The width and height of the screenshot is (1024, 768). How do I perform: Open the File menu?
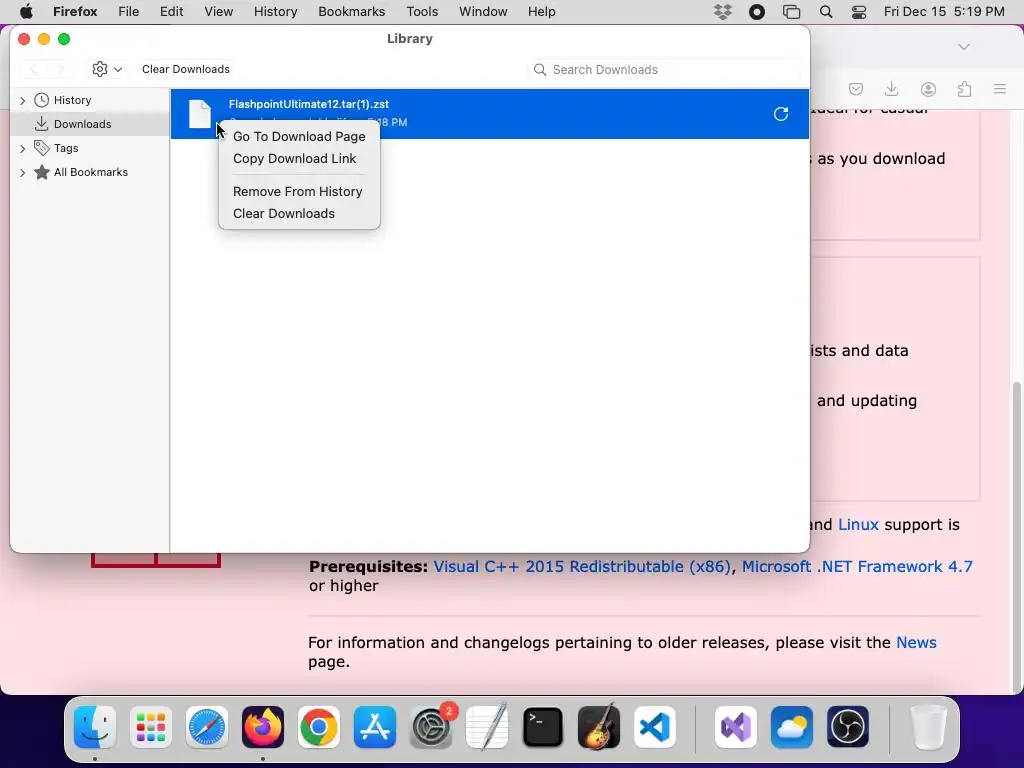click(x=129, y=12)
